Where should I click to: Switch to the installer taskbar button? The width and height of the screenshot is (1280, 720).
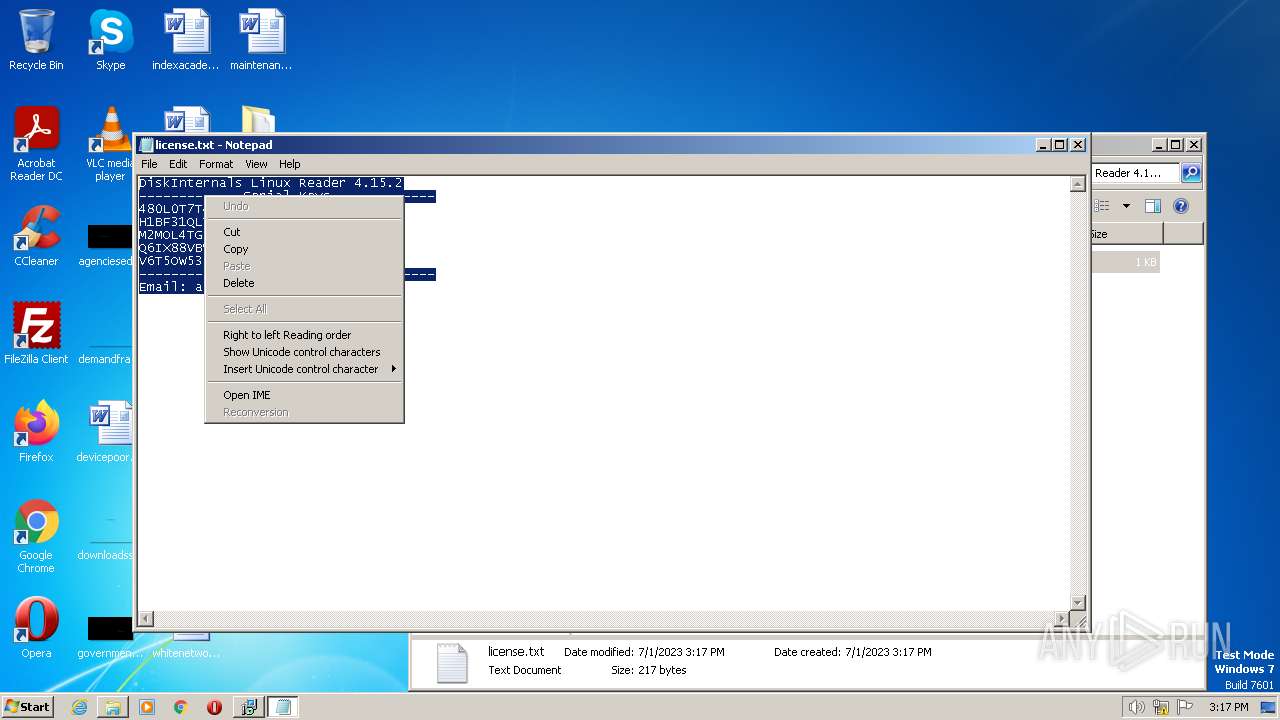(248, 707)
